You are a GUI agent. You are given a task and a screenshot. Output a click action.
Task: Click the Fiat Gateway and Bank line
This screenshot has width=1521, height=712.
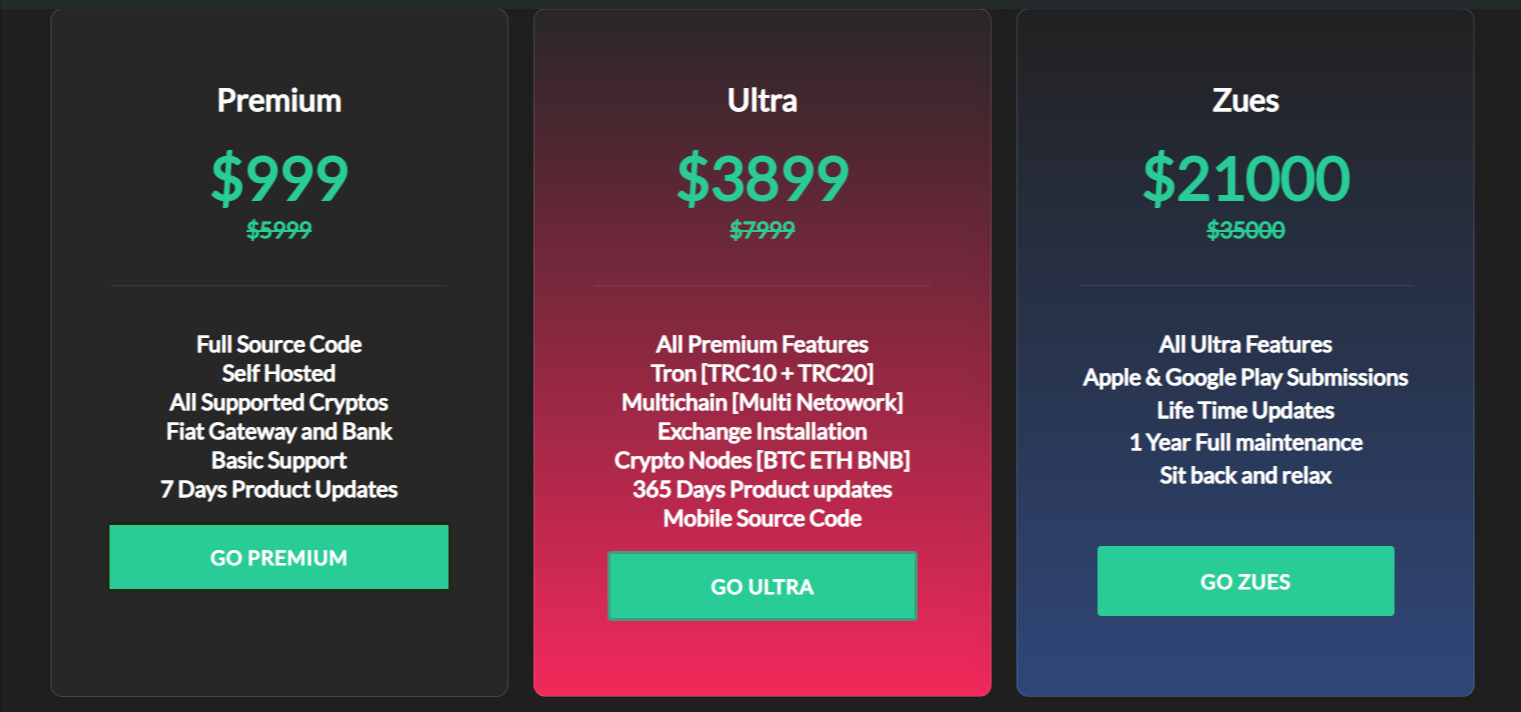coord(279,431)
